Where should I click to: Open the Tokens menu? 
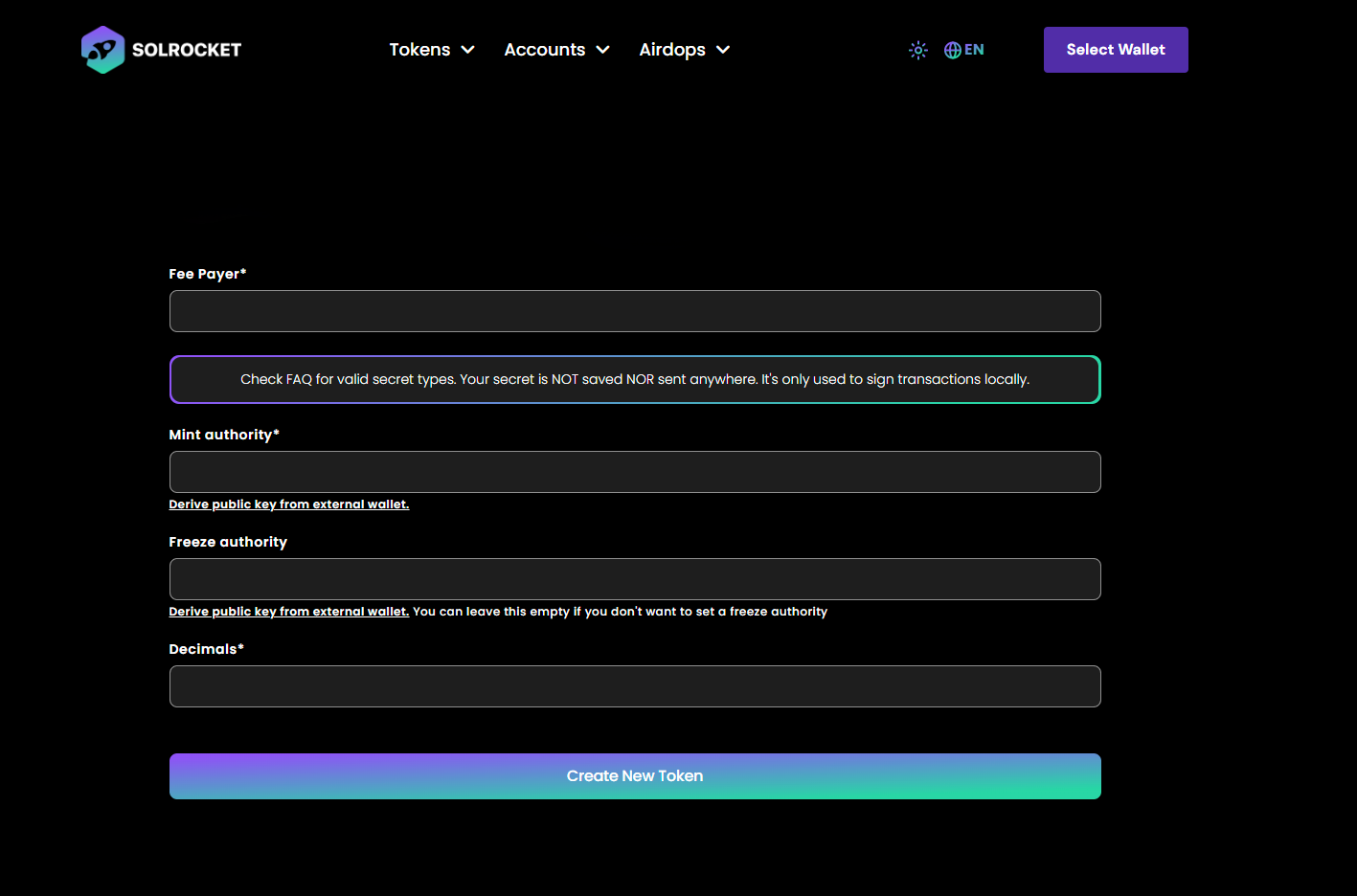click(x=419, y=50)
